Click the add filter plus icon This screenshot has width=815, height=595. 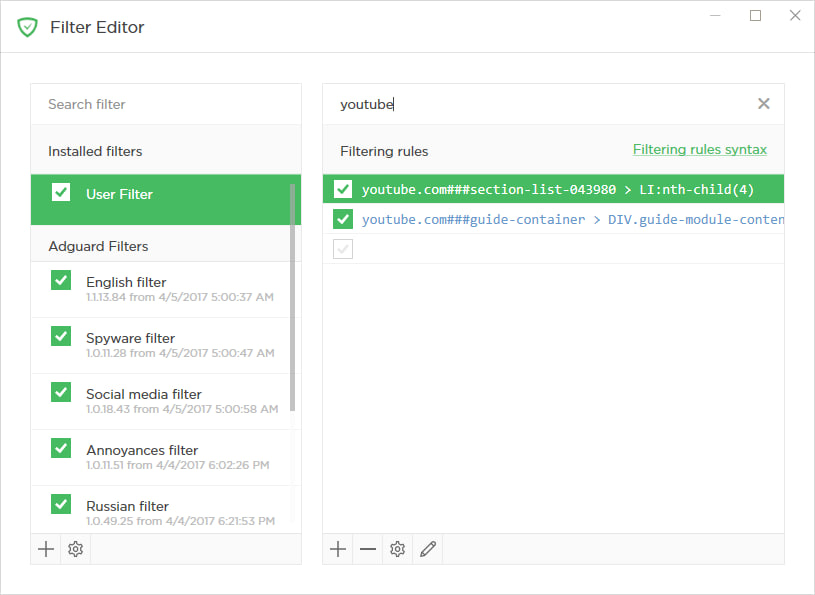coord(46,549)
